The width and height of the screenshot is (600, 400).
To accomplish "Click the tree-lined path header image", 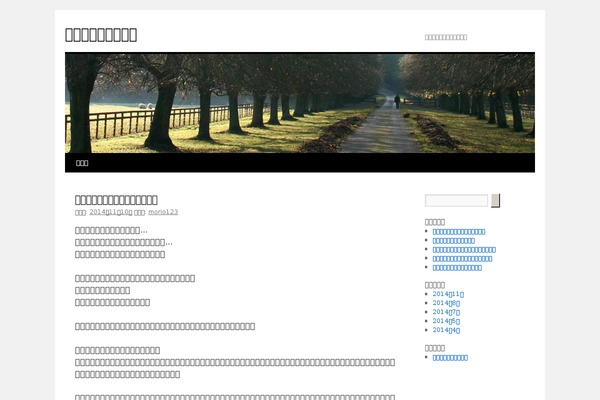I will coord(300,103).
